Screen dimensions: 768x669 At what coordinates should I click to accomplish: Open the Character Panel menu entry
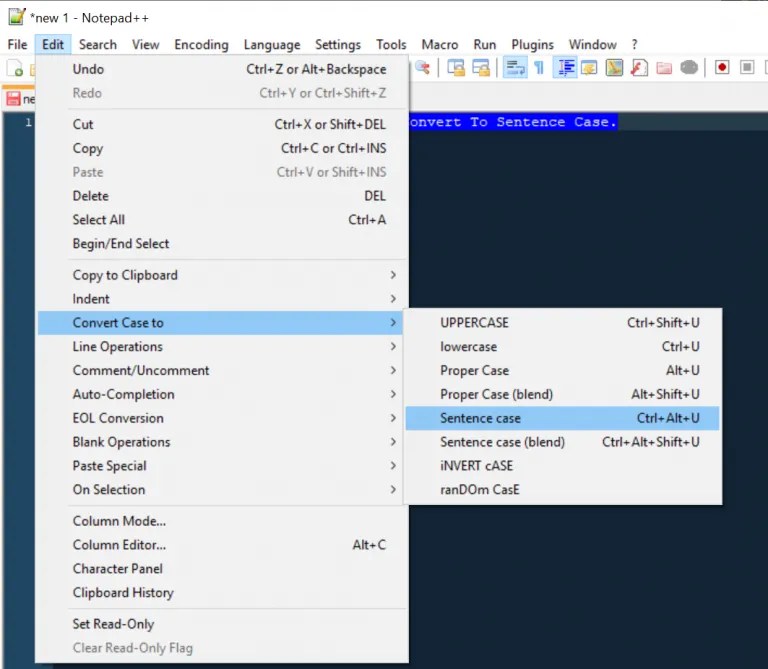pyautogui.click(x=222, y=569)
